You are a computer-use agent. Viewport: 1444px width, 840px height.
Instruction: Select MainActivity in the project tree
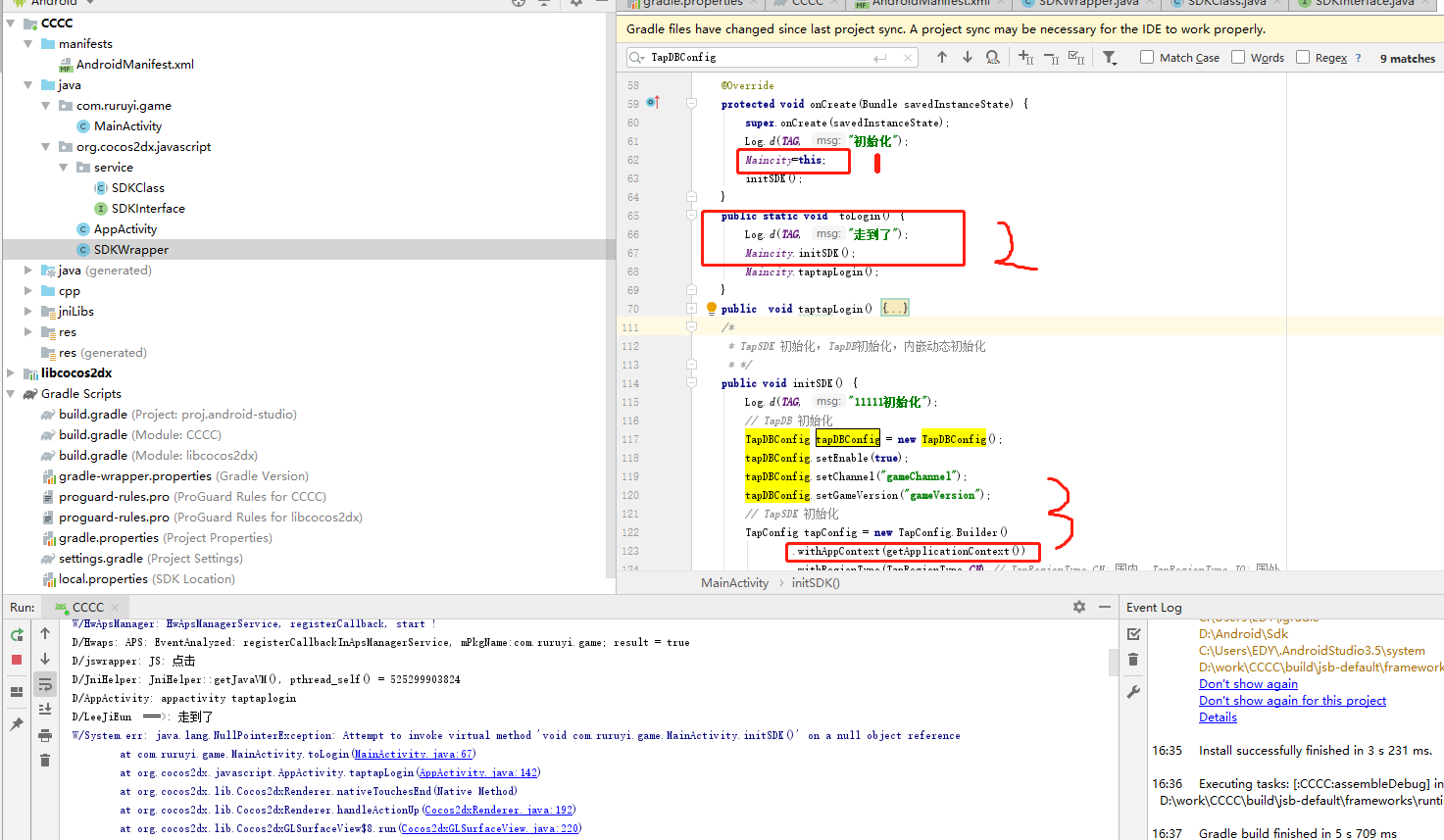[x=127, y=125]
